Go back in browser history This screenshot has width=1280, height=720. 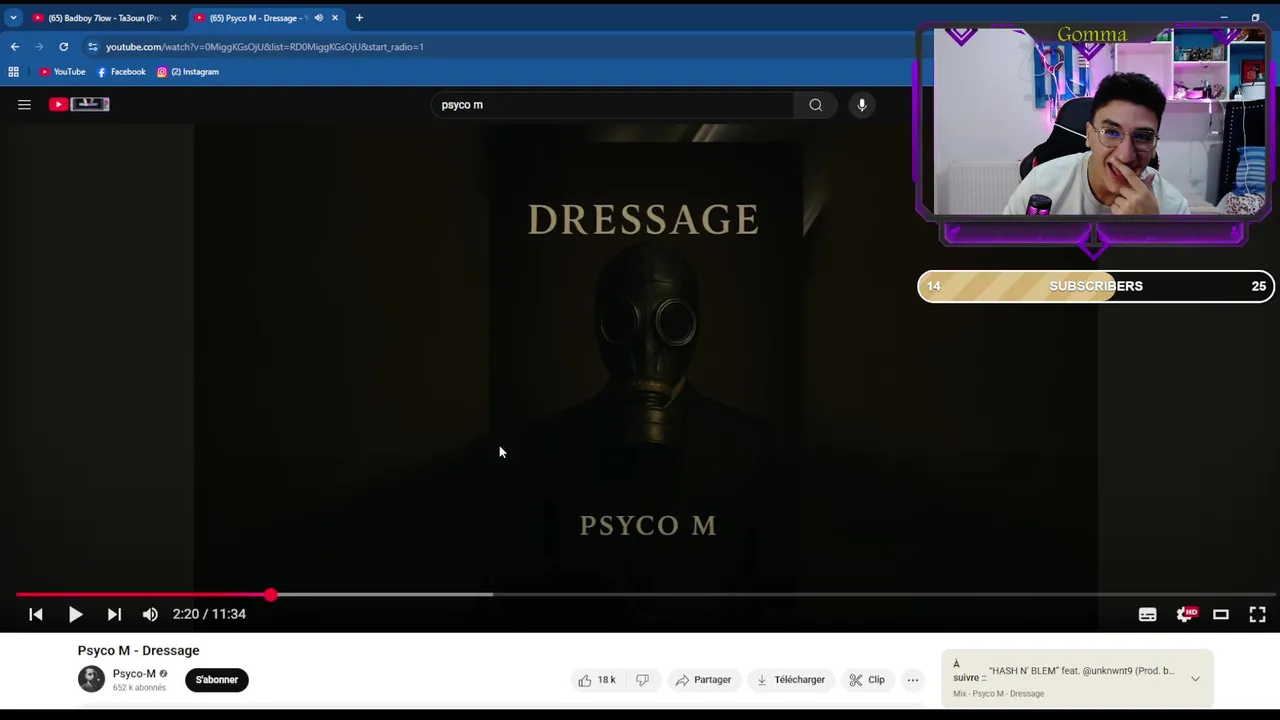(15, 47)
